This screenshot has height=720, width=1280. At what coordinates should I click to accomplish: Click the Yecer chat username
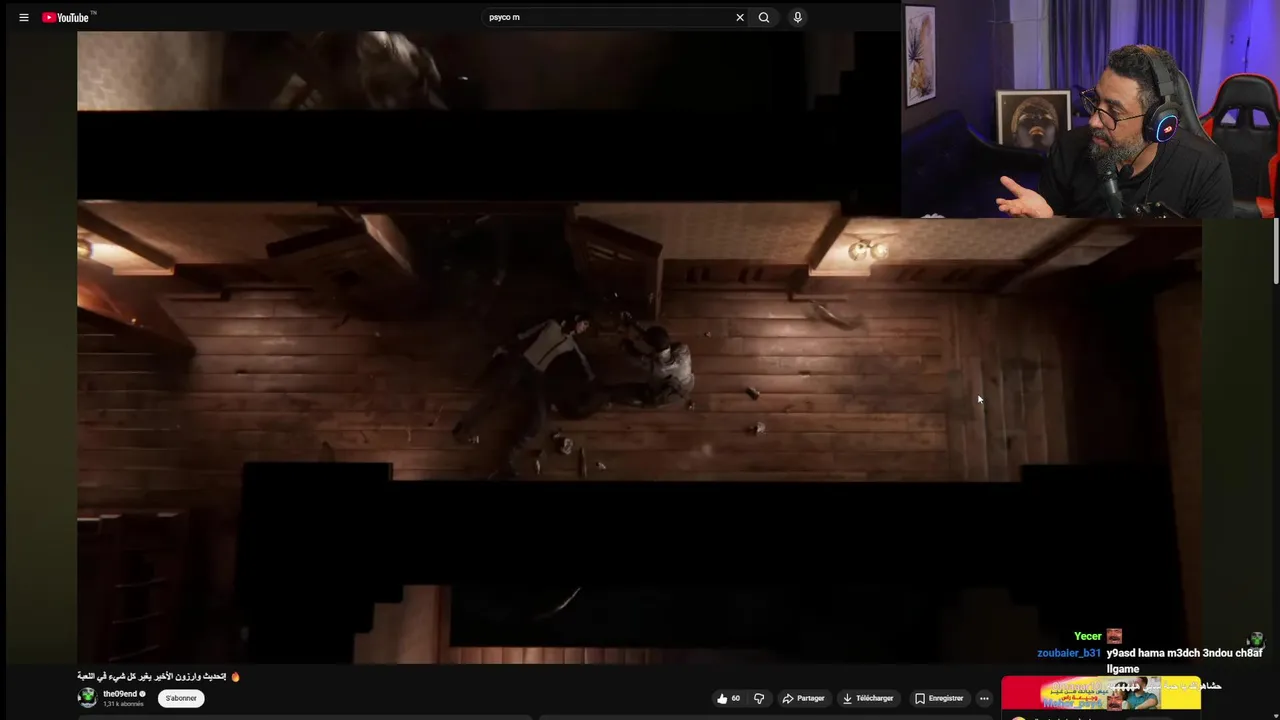tap(1088, 636)
